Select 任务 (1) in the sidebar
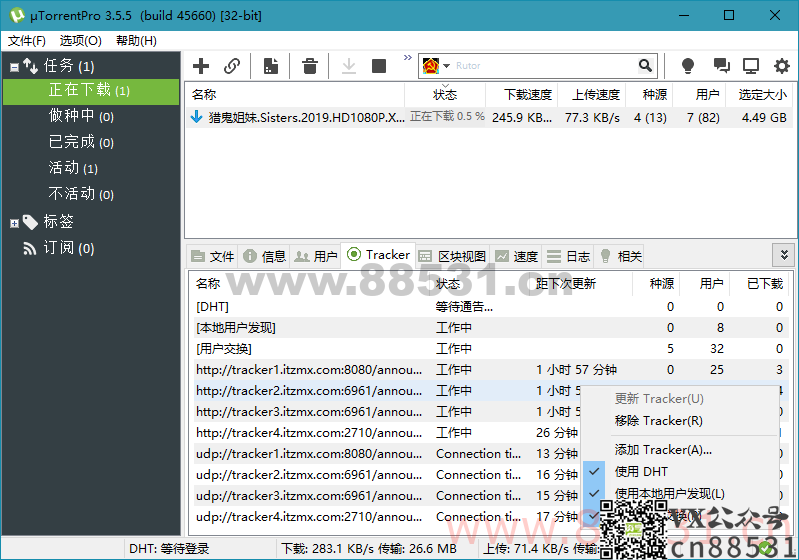The height and width of the screenshot is (560, 799). click(69, 66)
